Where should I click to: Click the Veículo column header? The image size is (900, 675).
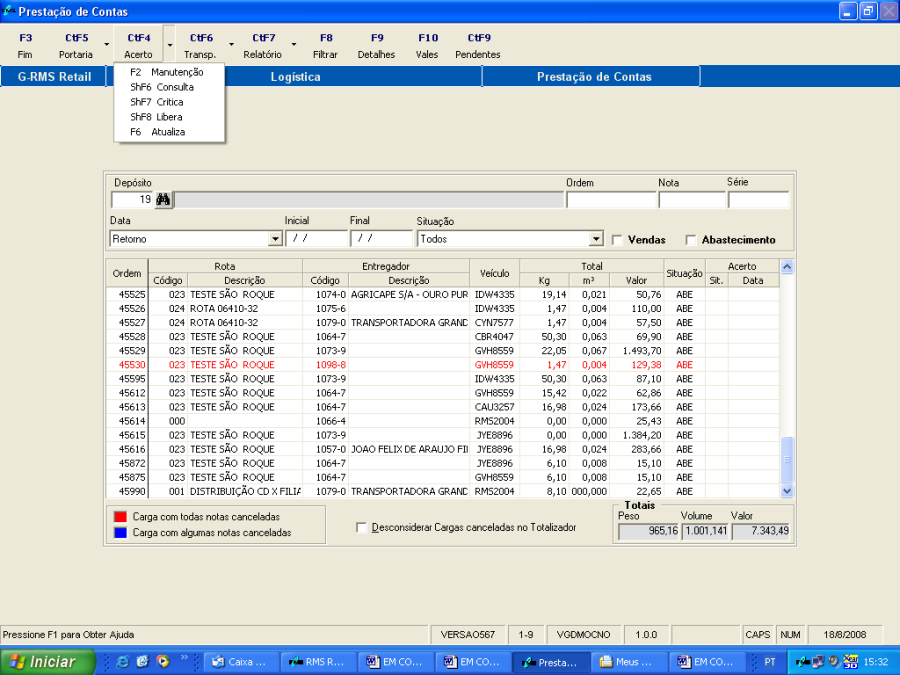point(494,273)
